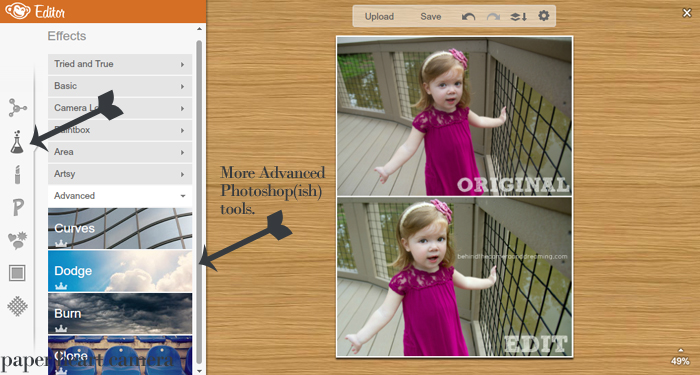Click the PicMonkey monkey logo
The width and height of the screenshot is (700, 375).
click(x=18, y=11)
